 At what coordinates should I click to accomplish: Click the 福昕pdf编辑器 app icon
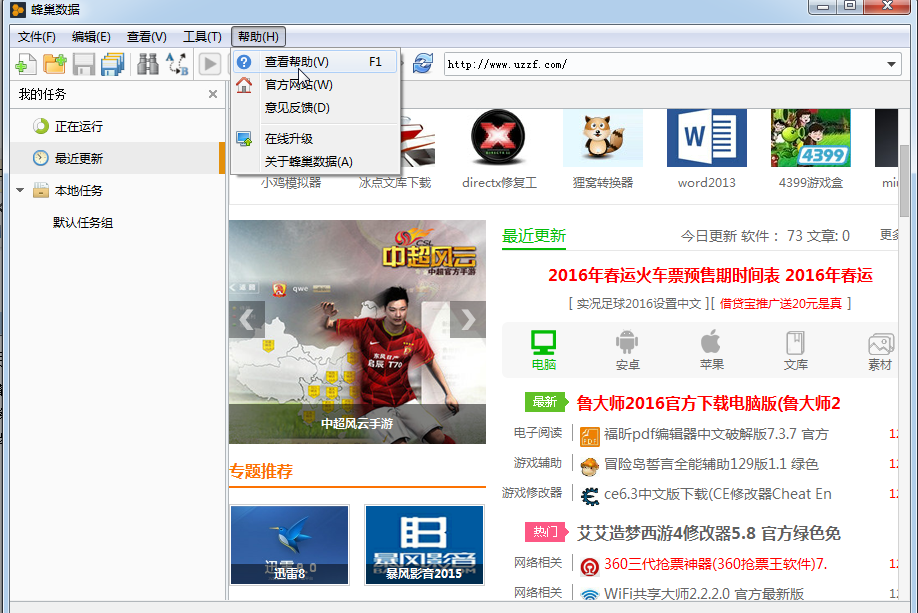(590, 436)
